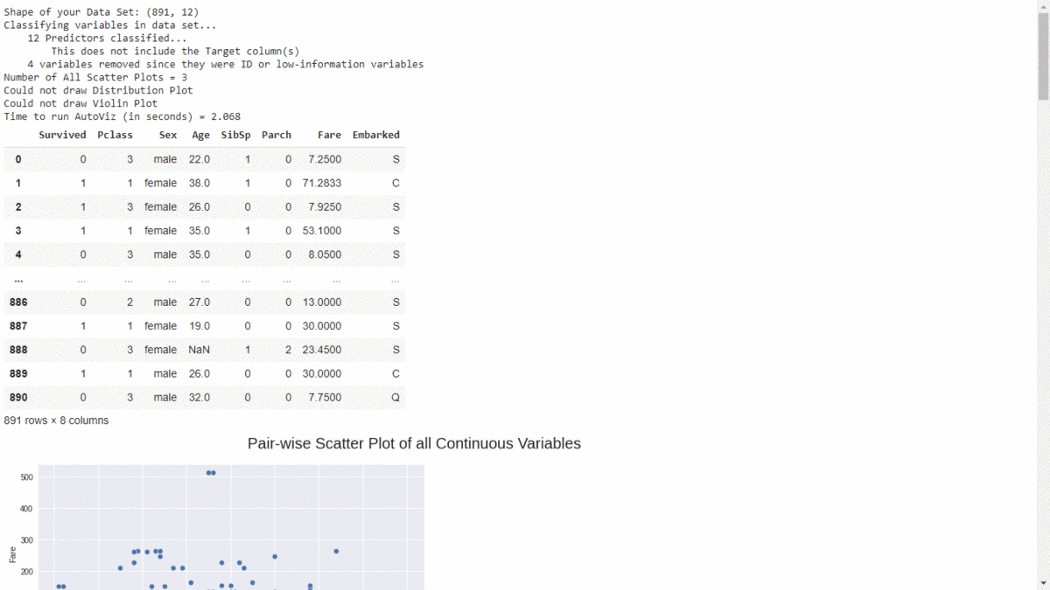1050x590 pixels.
Task: Click the 891 rows × 8 columns label
Action: tap(55, 420)
